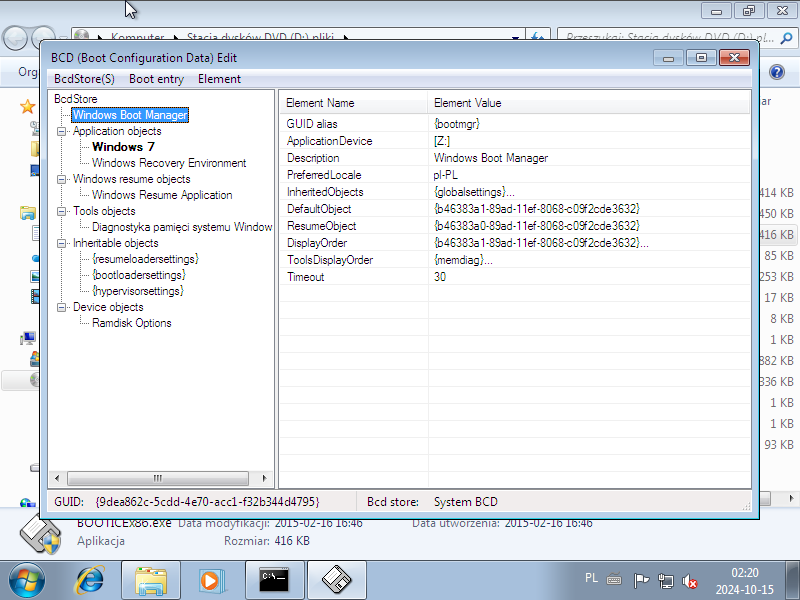Select Ramdisk Options tree item
The height and width of the screenshot is (600, 800).
pyautogui.click(x=132, y=323)
